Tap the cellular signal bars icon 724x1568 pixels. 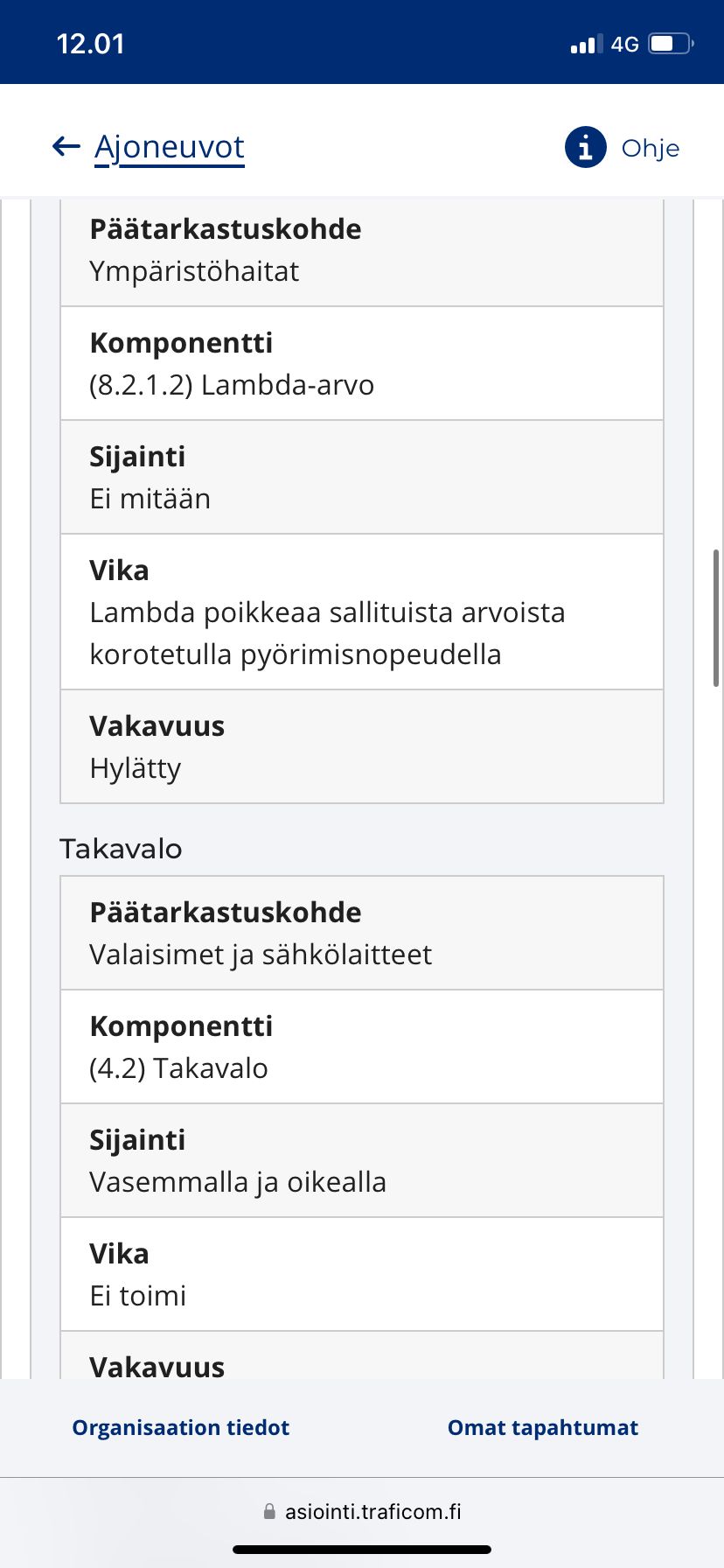(x=587, y=44)
